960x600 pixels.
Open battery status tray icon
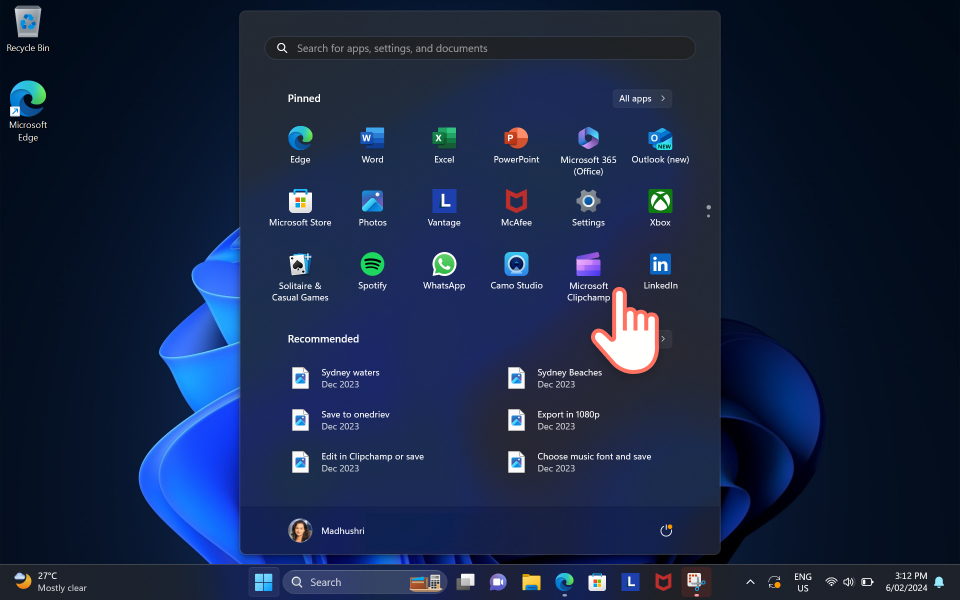point(867,582)
